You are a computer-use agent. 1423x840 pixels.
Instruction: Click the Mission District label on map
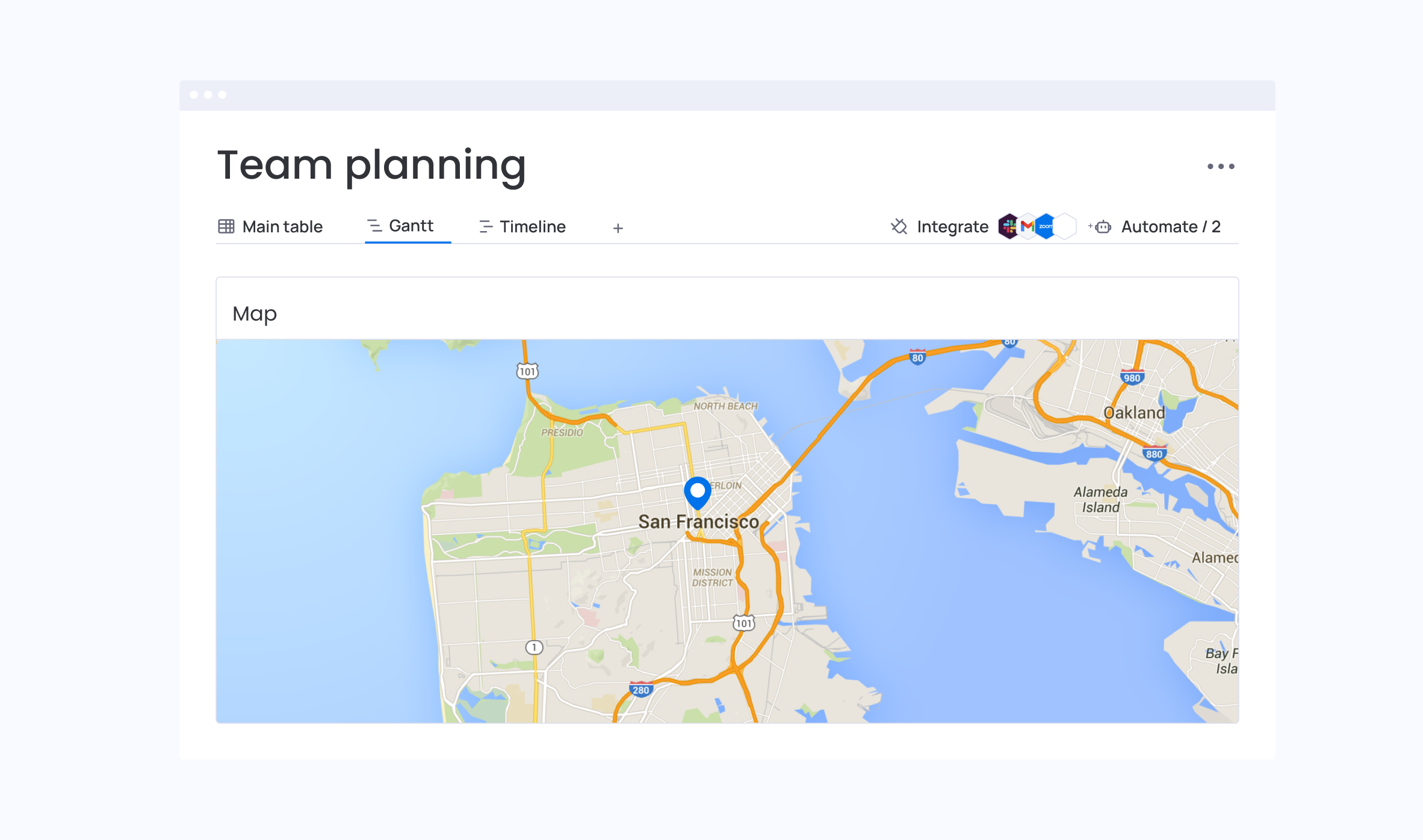pyautogui.click(x=712, y=577)
